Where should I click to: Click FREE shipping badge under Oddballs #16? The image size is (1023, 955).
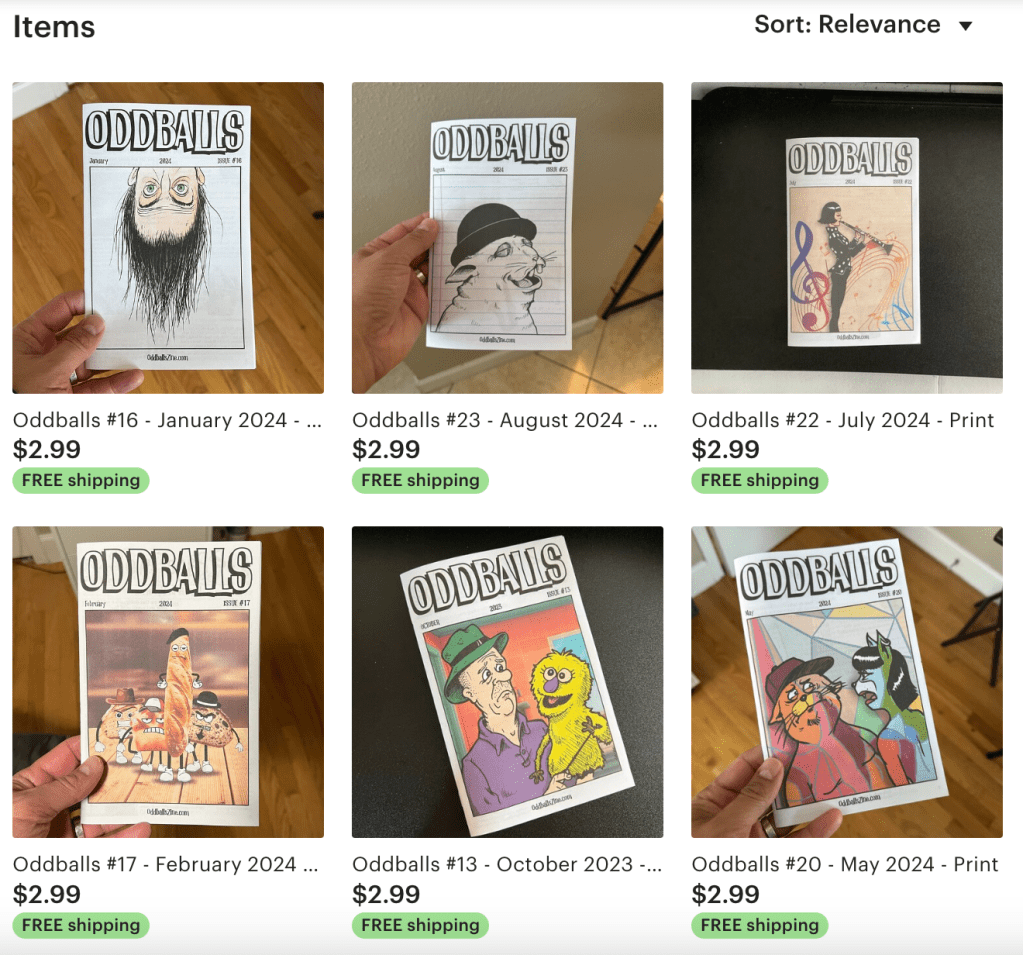coord(81,481)
